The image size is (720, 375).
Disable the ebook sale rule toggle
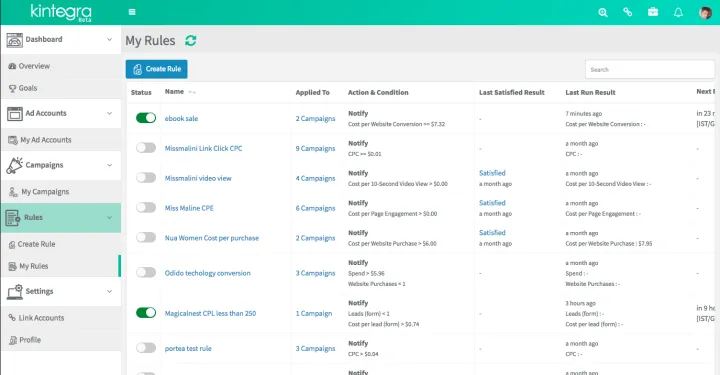coord(146,118)
